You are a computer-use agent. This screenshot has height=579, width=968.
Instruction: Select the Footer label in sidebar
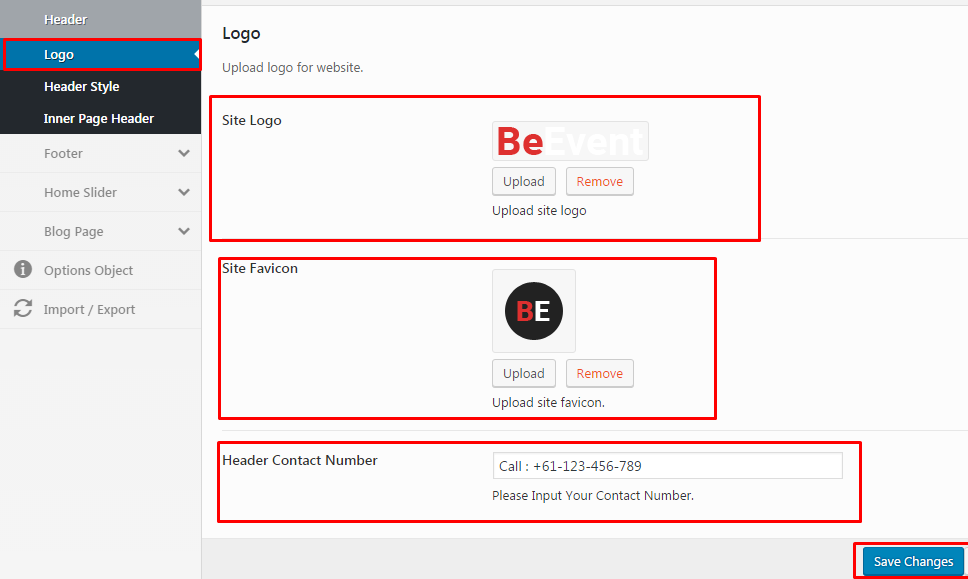[x=63, y=154]
